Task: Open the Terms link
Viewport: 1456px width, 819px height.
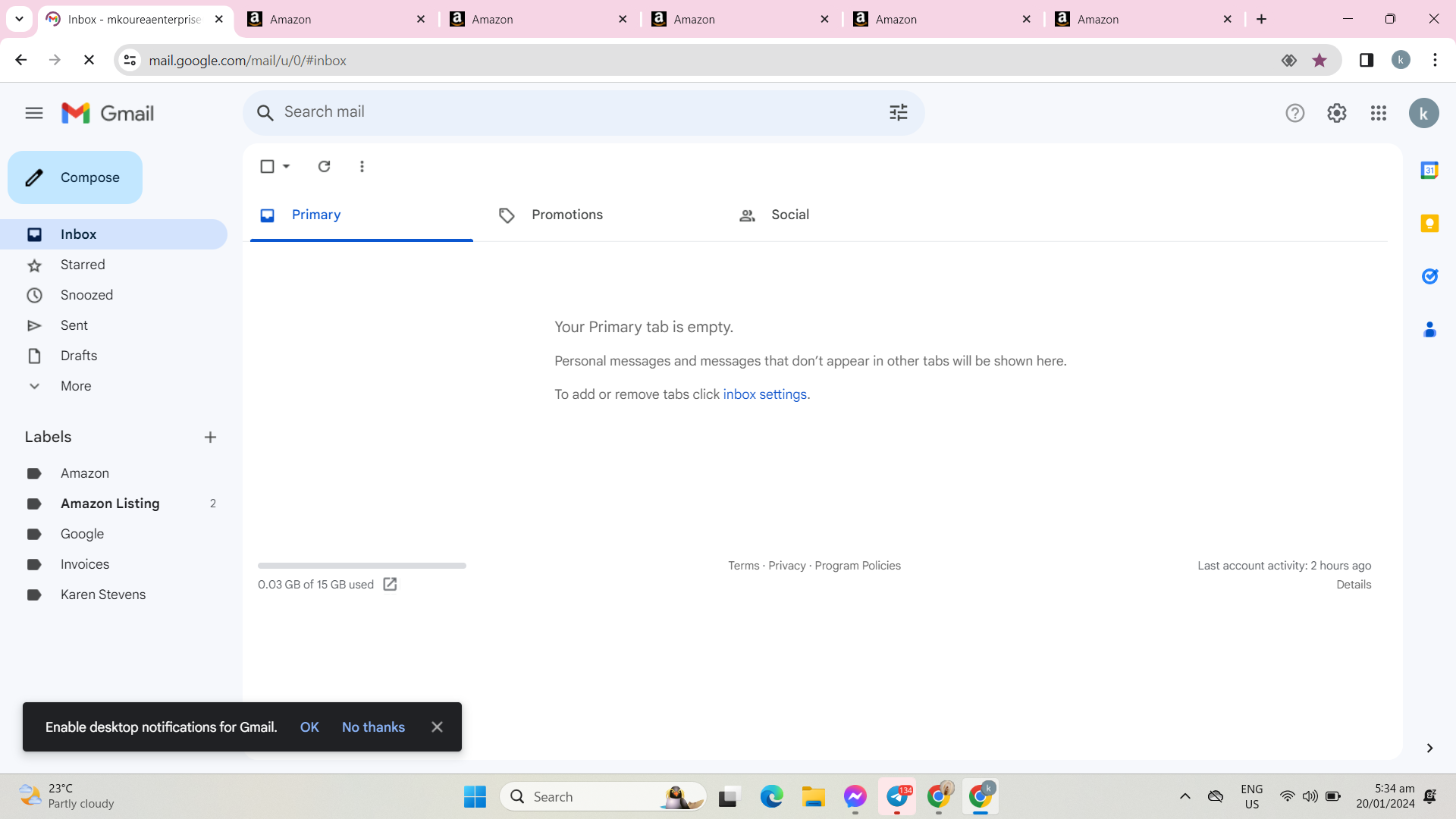Action: [743, 566]
